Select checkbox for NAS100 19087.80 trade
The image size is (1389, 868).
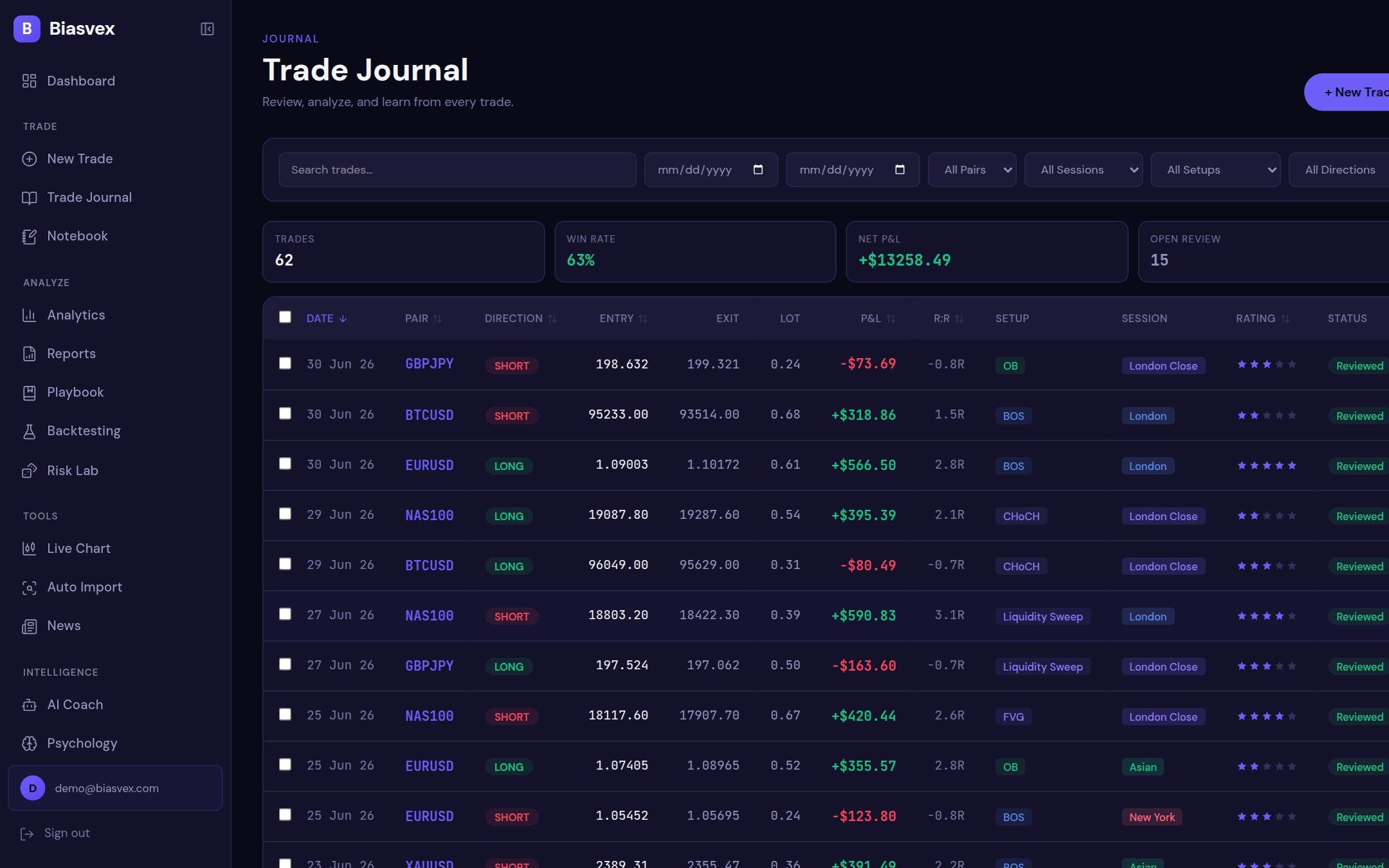point(285,514)
